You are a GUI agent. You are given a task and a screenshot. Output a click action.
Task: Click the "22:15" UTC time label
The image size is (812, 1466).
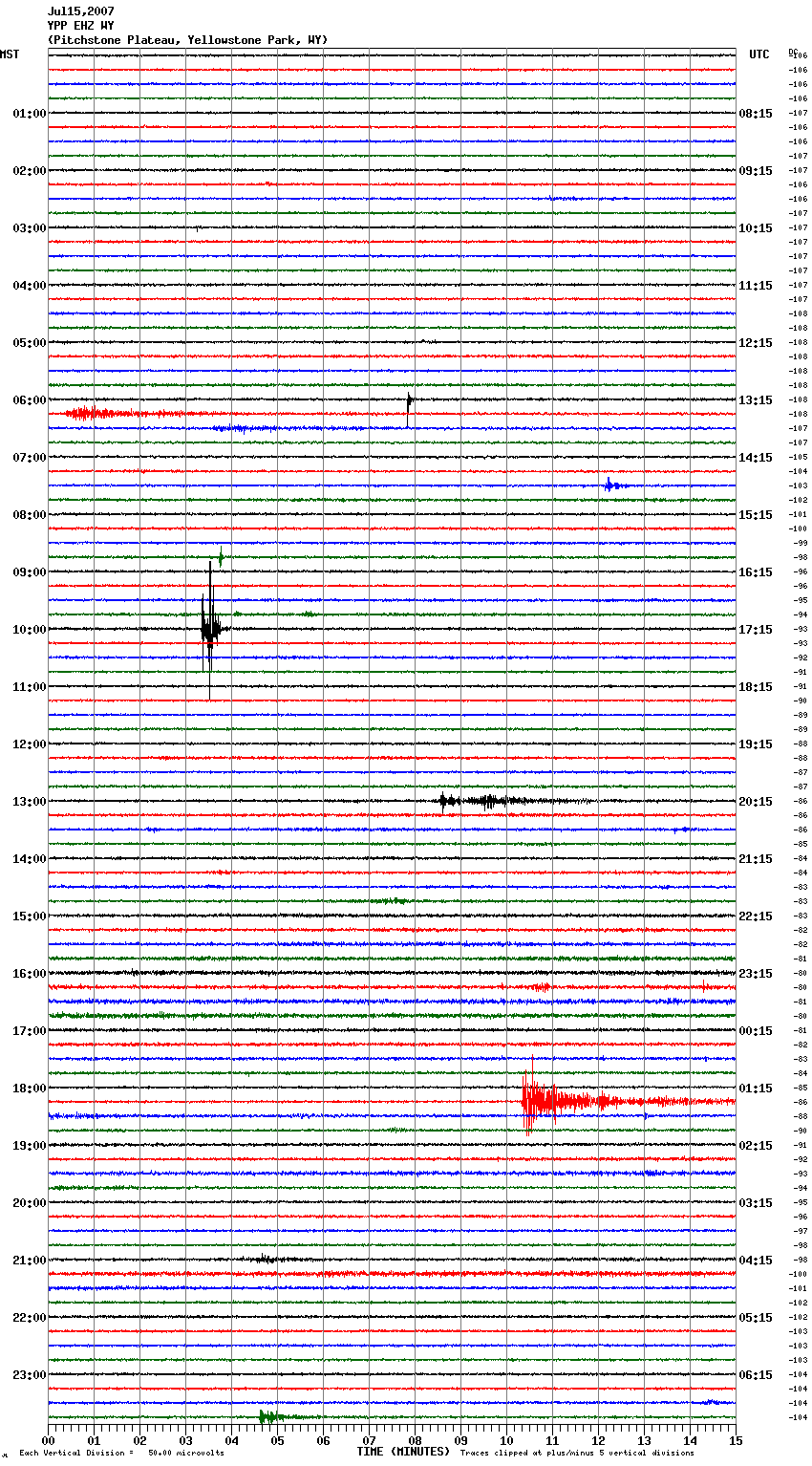point(756,916)
